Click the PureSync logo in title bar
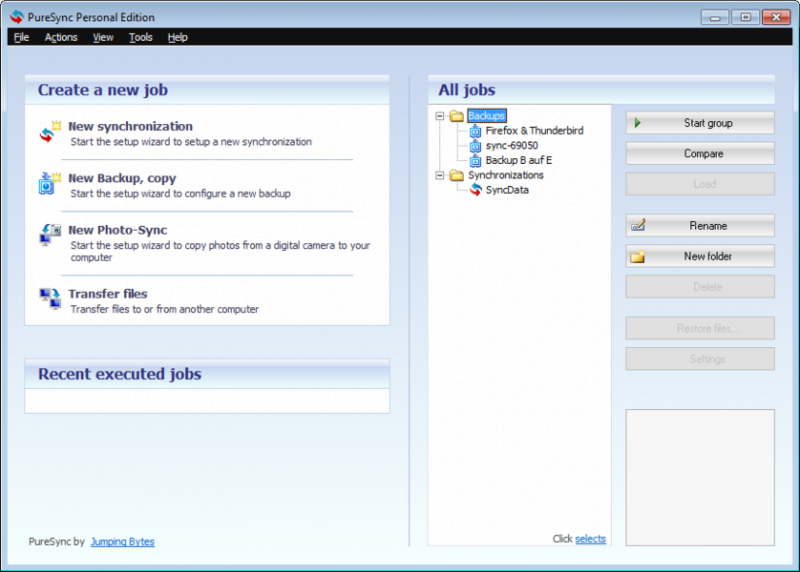The image size is (800, 572). (x=17, y=17)
